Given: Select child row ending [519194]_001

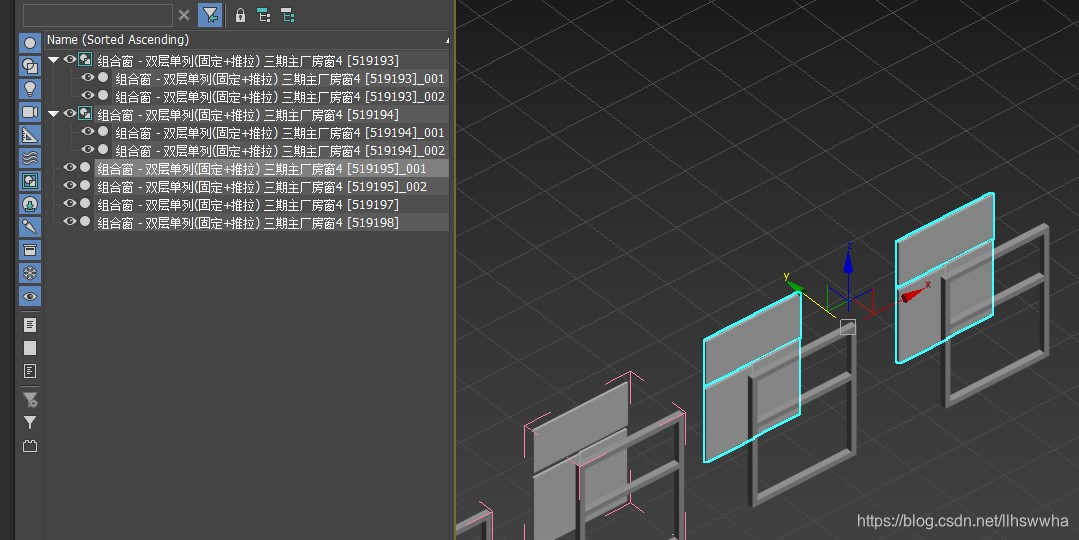Looking at the screenshot, I should click(279, 132).
